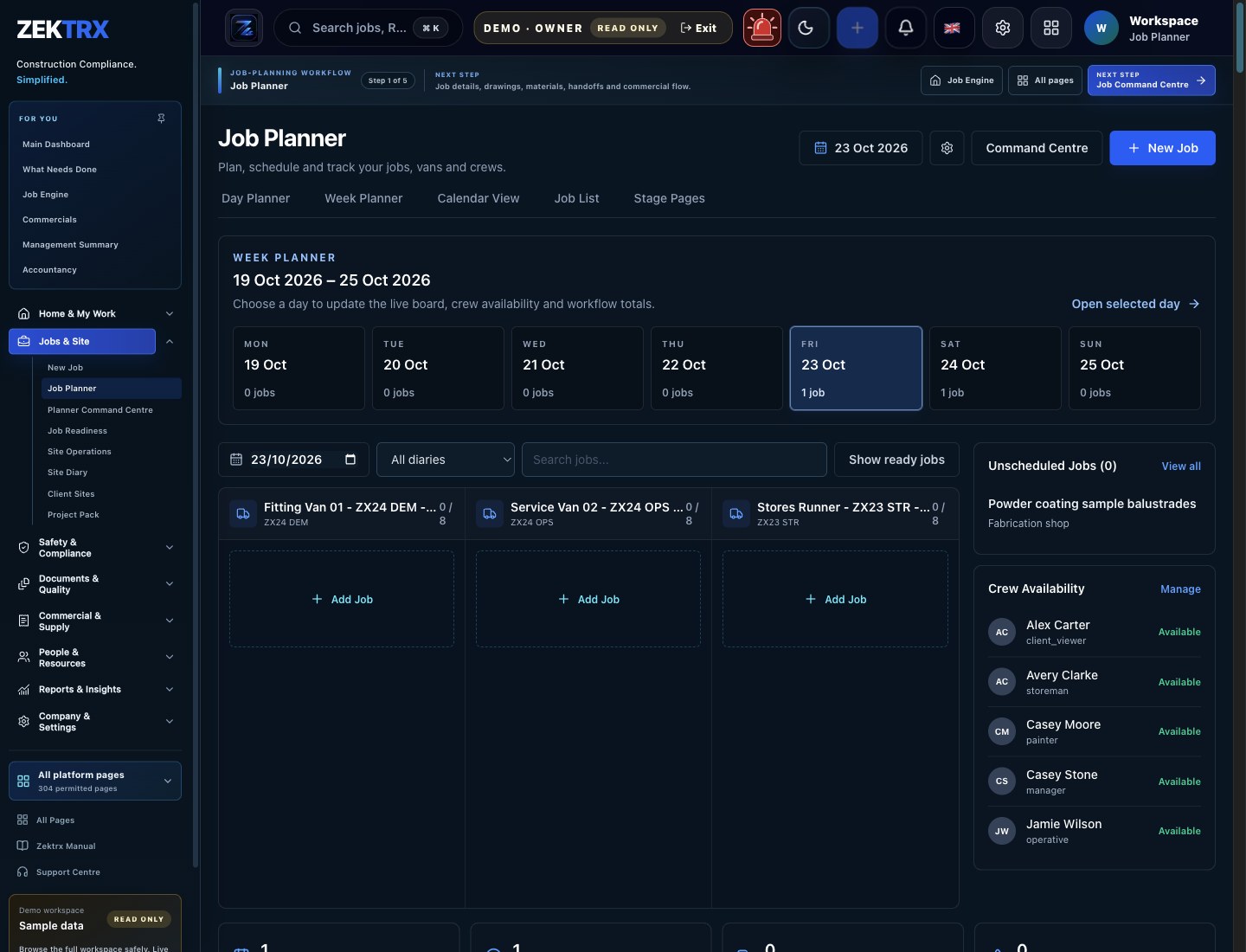Go to next step Job Command Centre

pos(1151,80)
